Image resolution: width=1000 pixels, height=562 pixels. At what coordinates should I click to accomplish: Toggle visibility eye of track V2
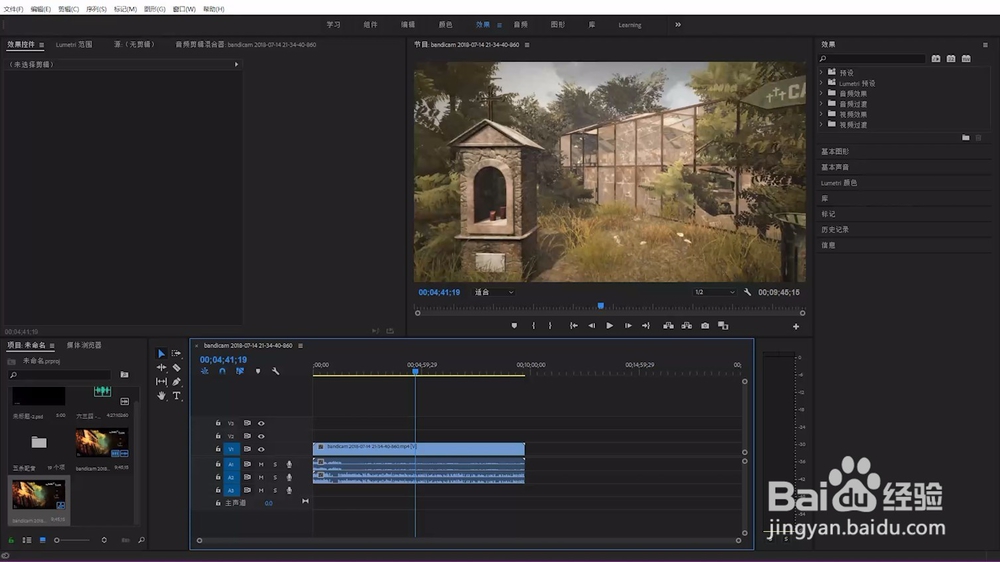(x=261, y=436)
